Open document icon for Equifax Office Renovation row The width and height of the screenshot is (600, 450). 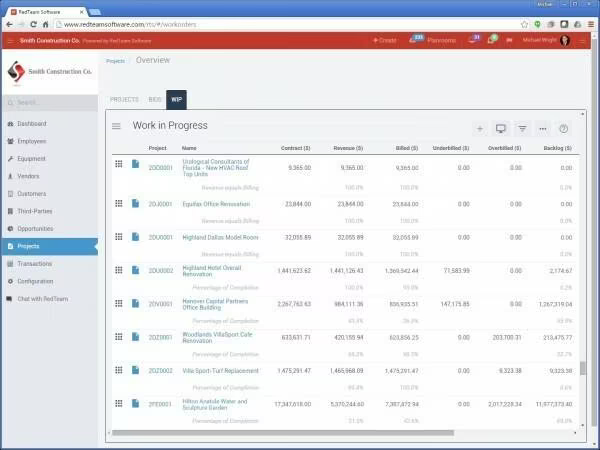coord(135,204)
